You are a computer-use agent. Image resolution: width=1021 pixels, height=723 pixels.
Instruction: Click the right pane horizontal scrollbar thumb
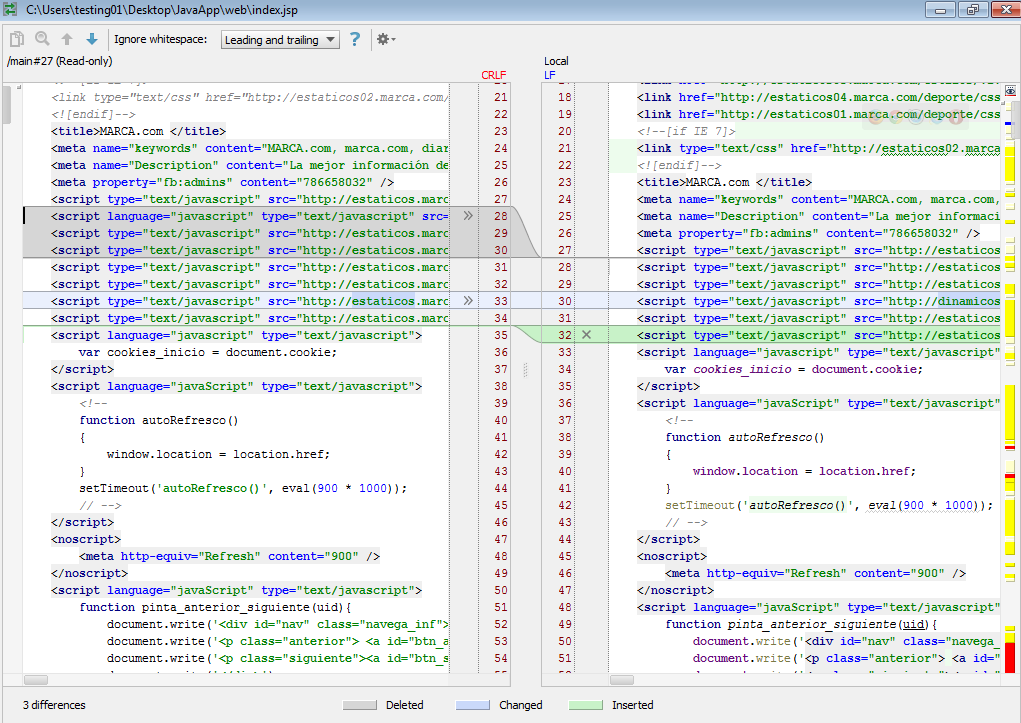point(622,680)
